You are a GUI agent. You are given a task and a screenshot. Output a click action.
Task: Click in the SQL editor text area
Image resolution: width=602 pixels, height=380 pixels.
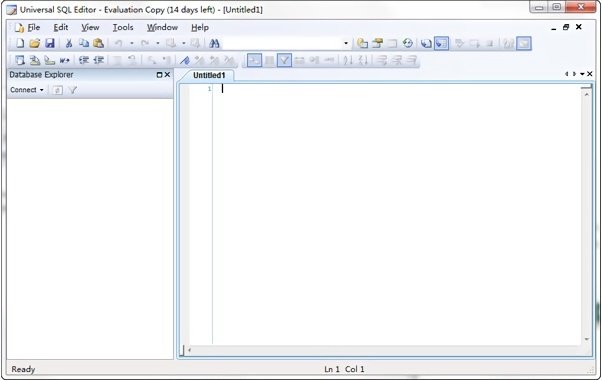(x=397, y=215)
